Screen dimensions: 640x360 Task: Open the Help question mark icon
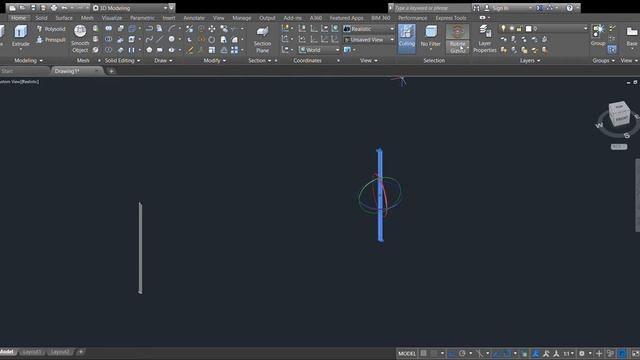click(x=569, y=8)
